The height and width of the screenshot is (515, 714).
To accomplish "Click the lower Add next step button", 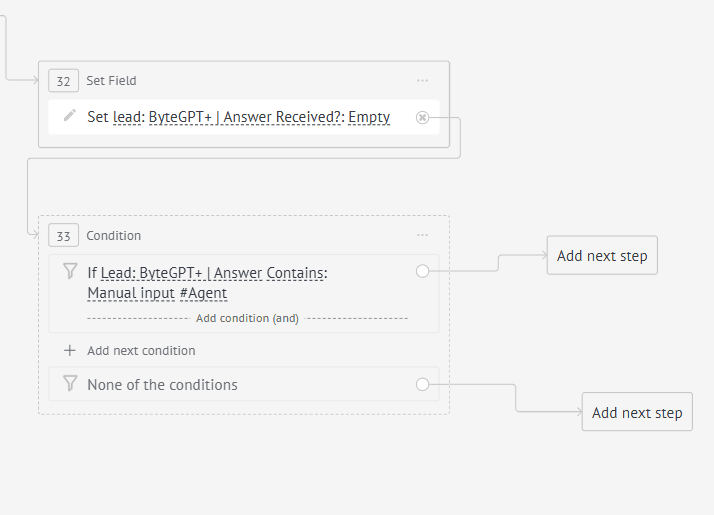I will tap(637, 412).
